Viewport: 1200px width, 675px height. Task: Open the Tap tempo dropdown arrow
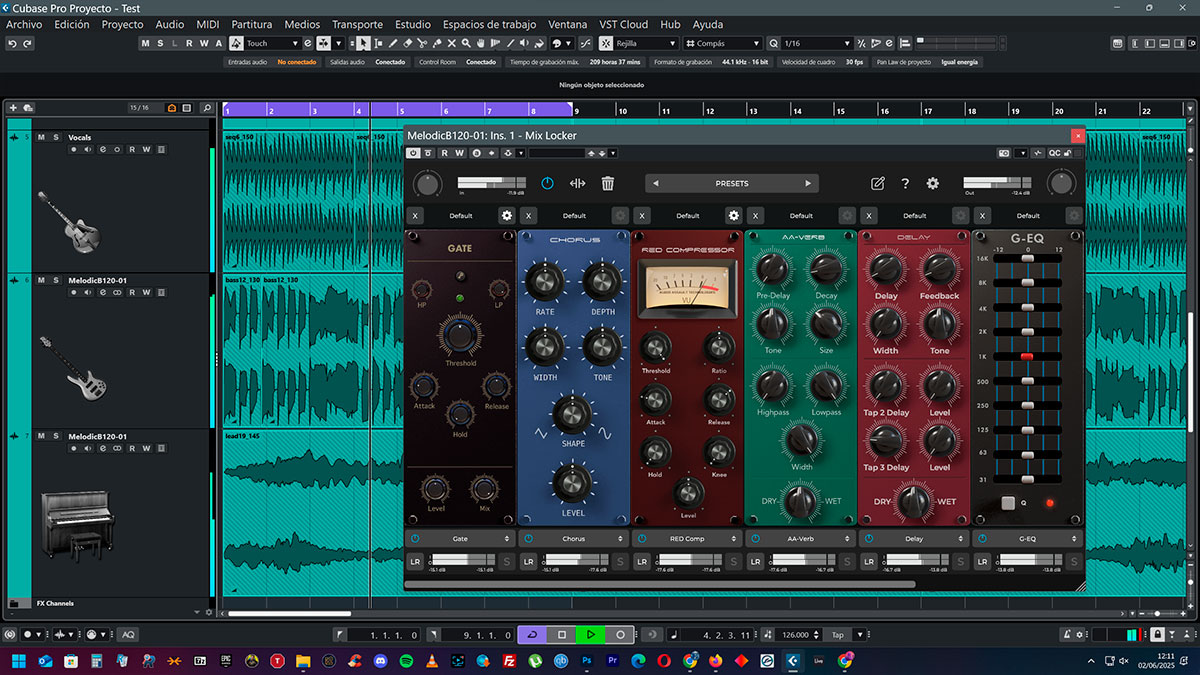860,634
